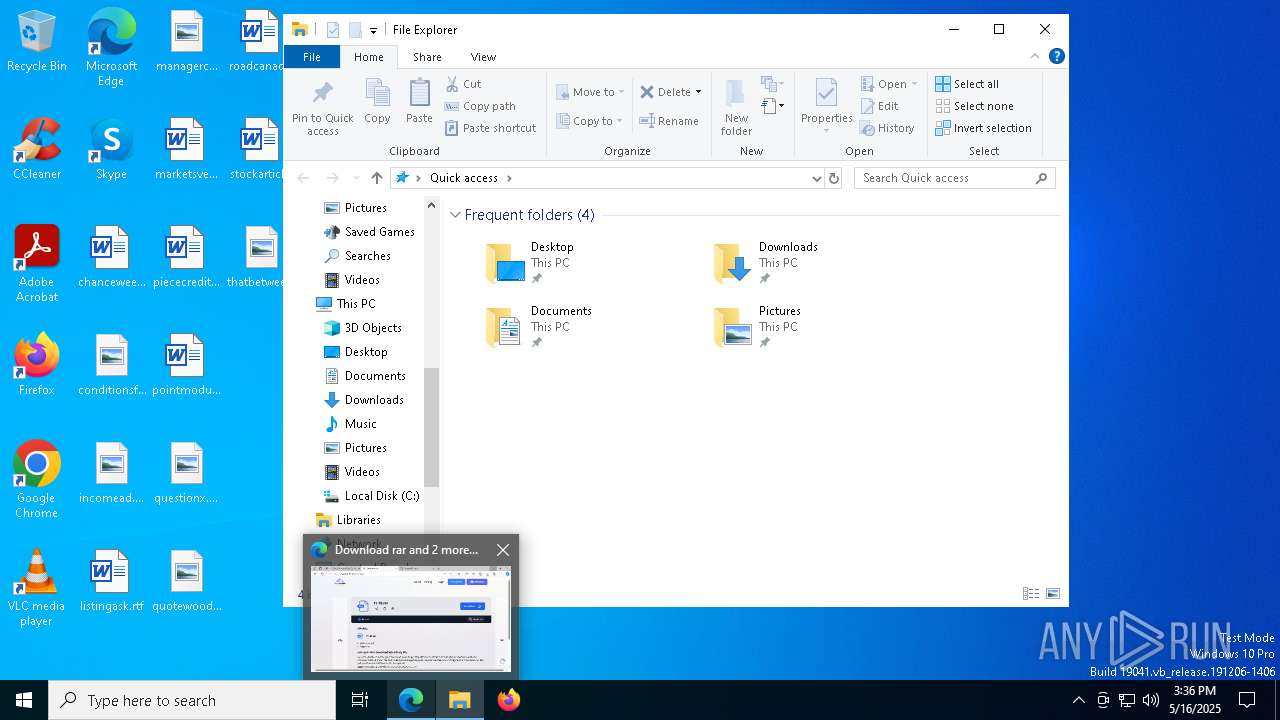Click Firefox icon in taskbar
The image size is (1280, 720).
pos(509,700)
